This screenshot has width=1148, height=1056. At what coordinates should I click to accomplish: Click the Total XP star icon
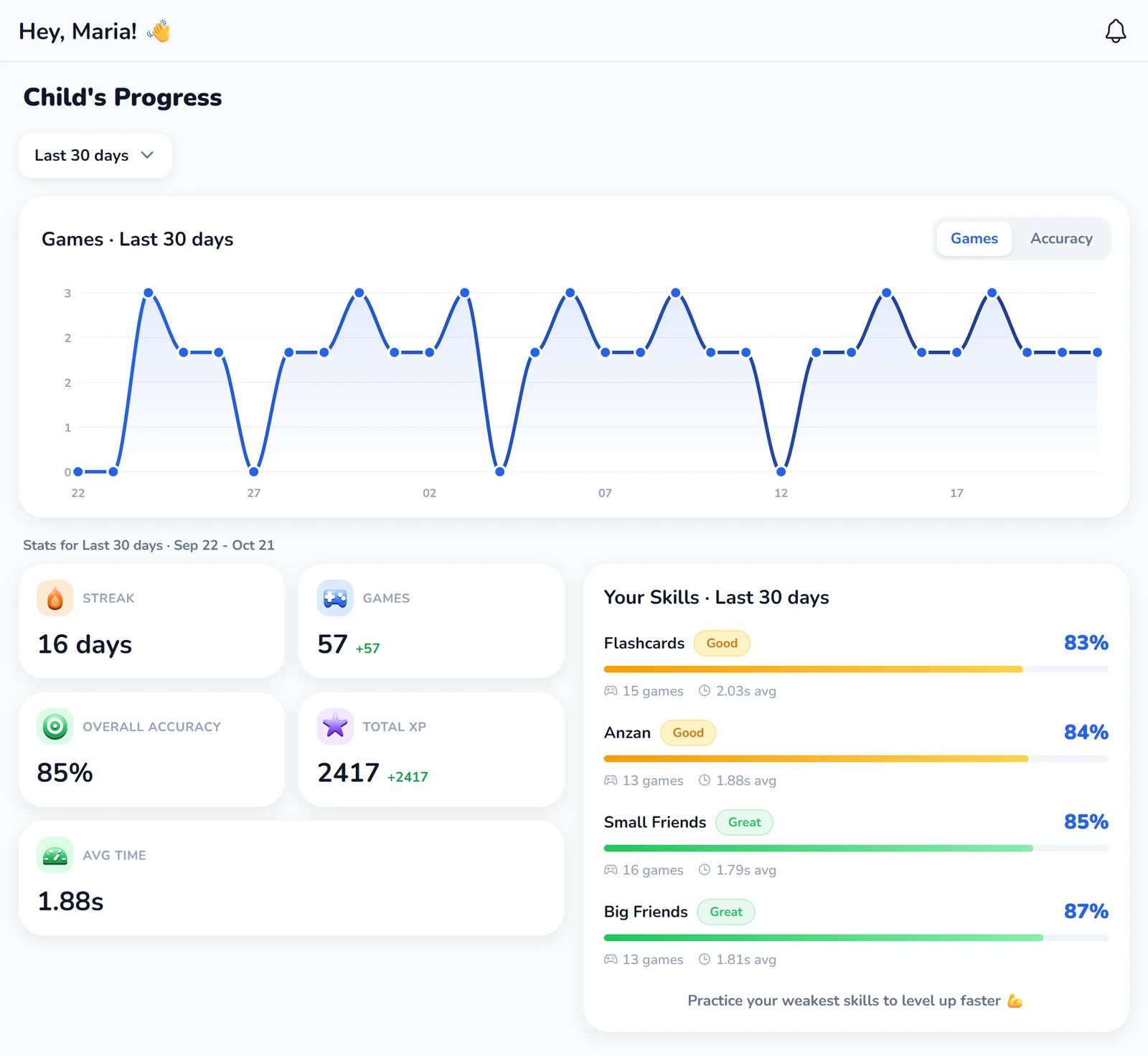335,726
